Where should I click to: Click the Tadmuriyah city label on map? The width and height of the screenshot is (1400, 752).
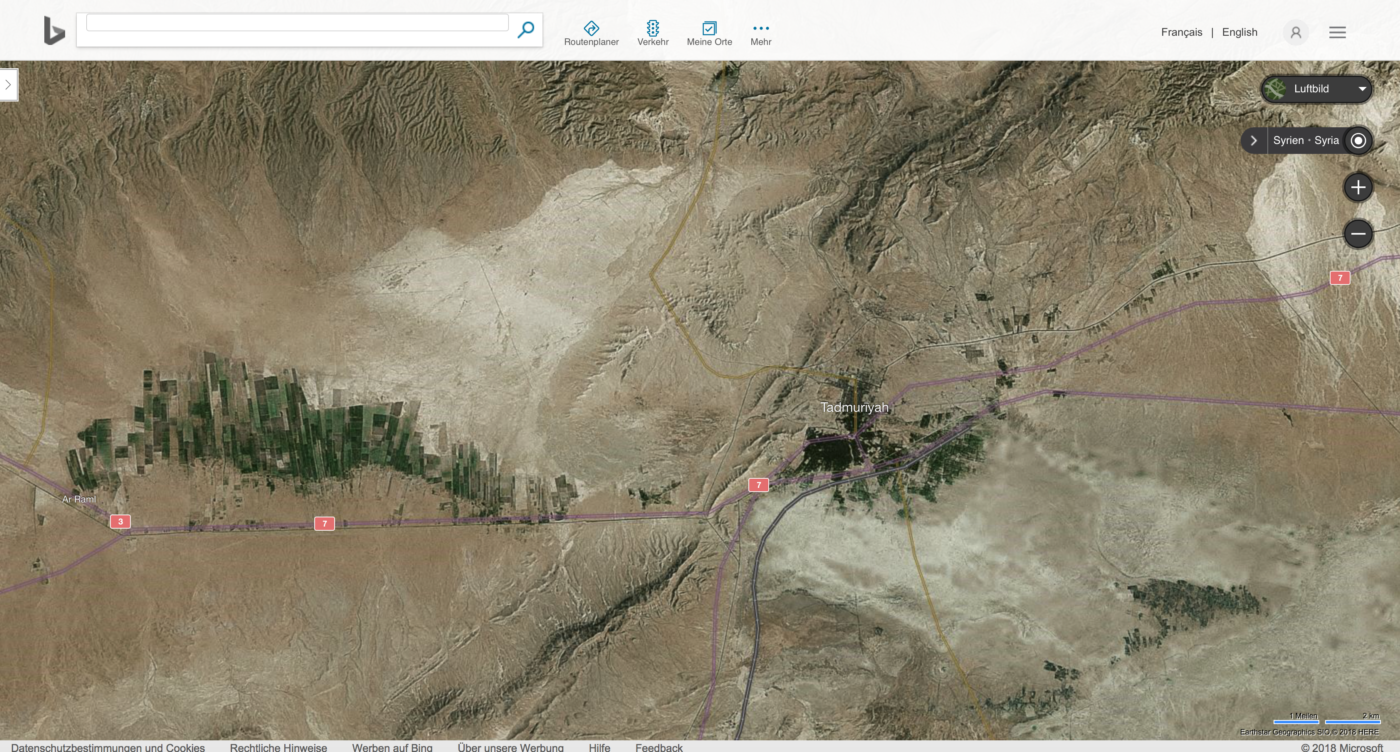click(854, 408)
